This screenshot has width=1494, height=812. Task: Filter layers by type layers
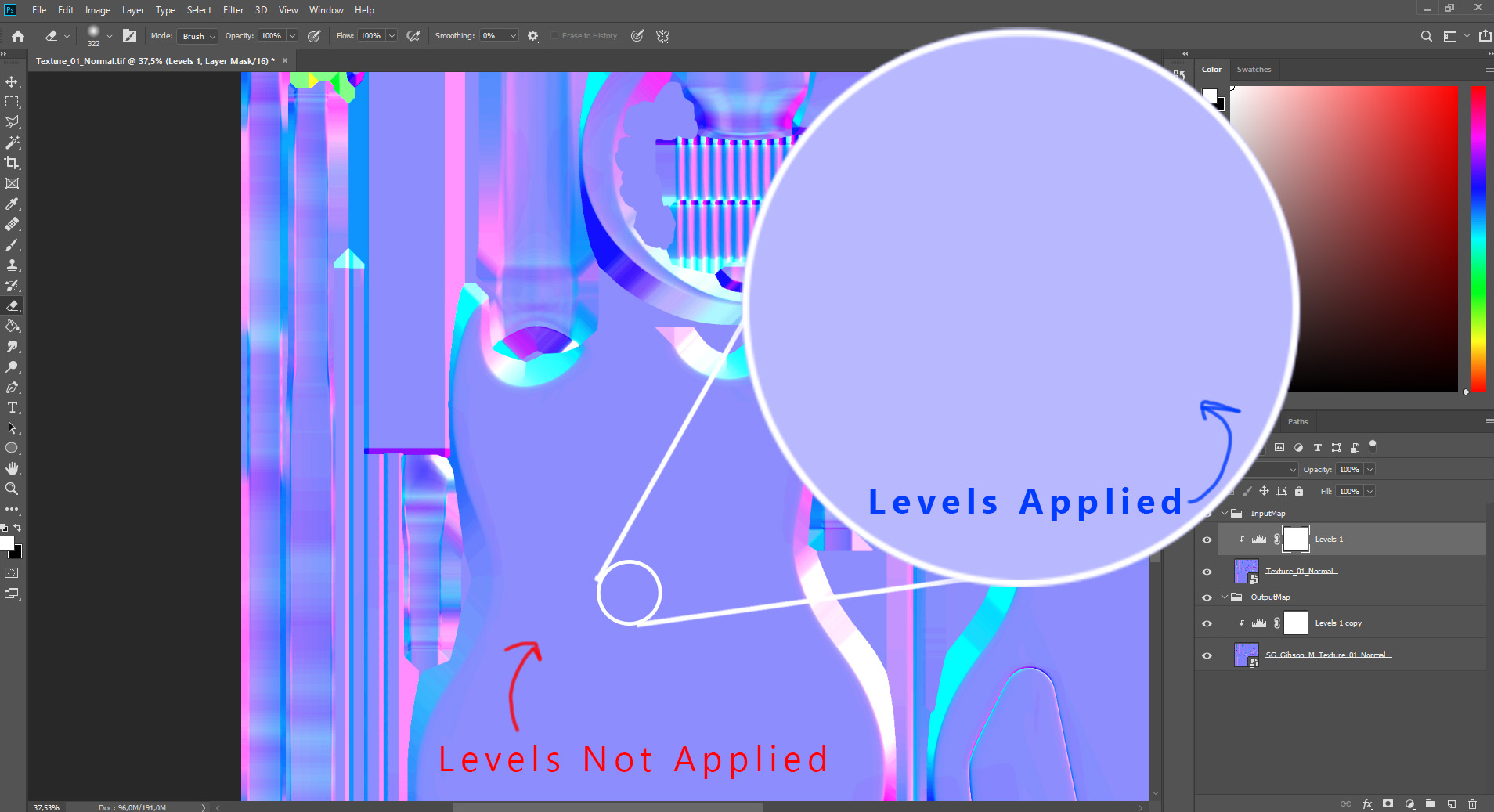click(1317, 448)
